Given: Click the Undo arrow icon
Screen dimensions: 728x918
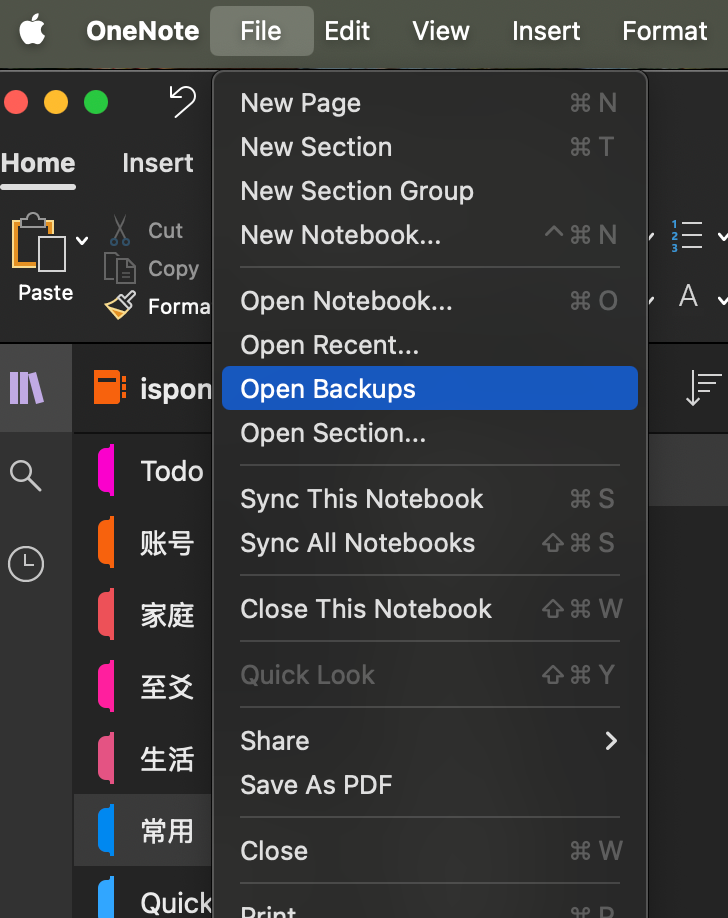Looking at the screenshot, I should tap(182, 101).
